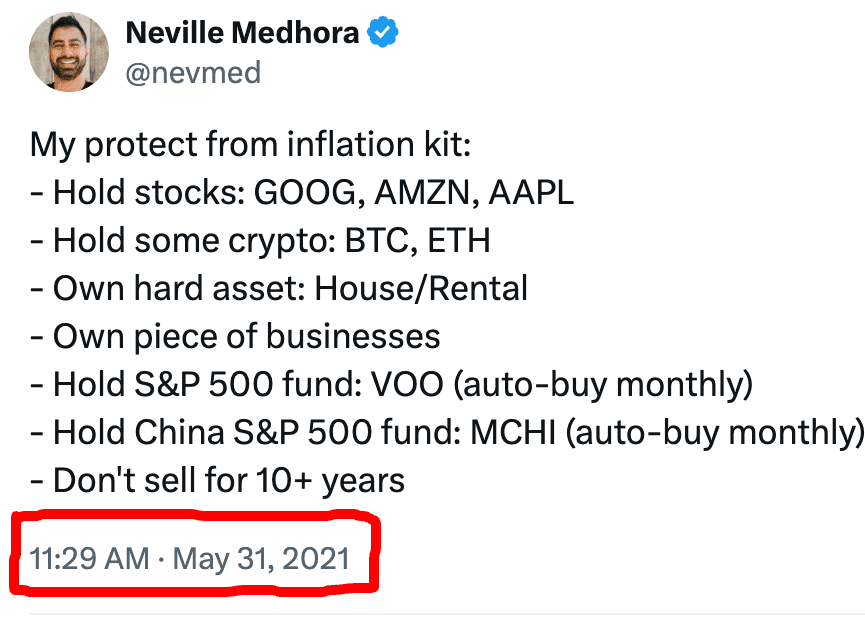Click the "My protect from inflation kit:" line

tap(249, 145)
